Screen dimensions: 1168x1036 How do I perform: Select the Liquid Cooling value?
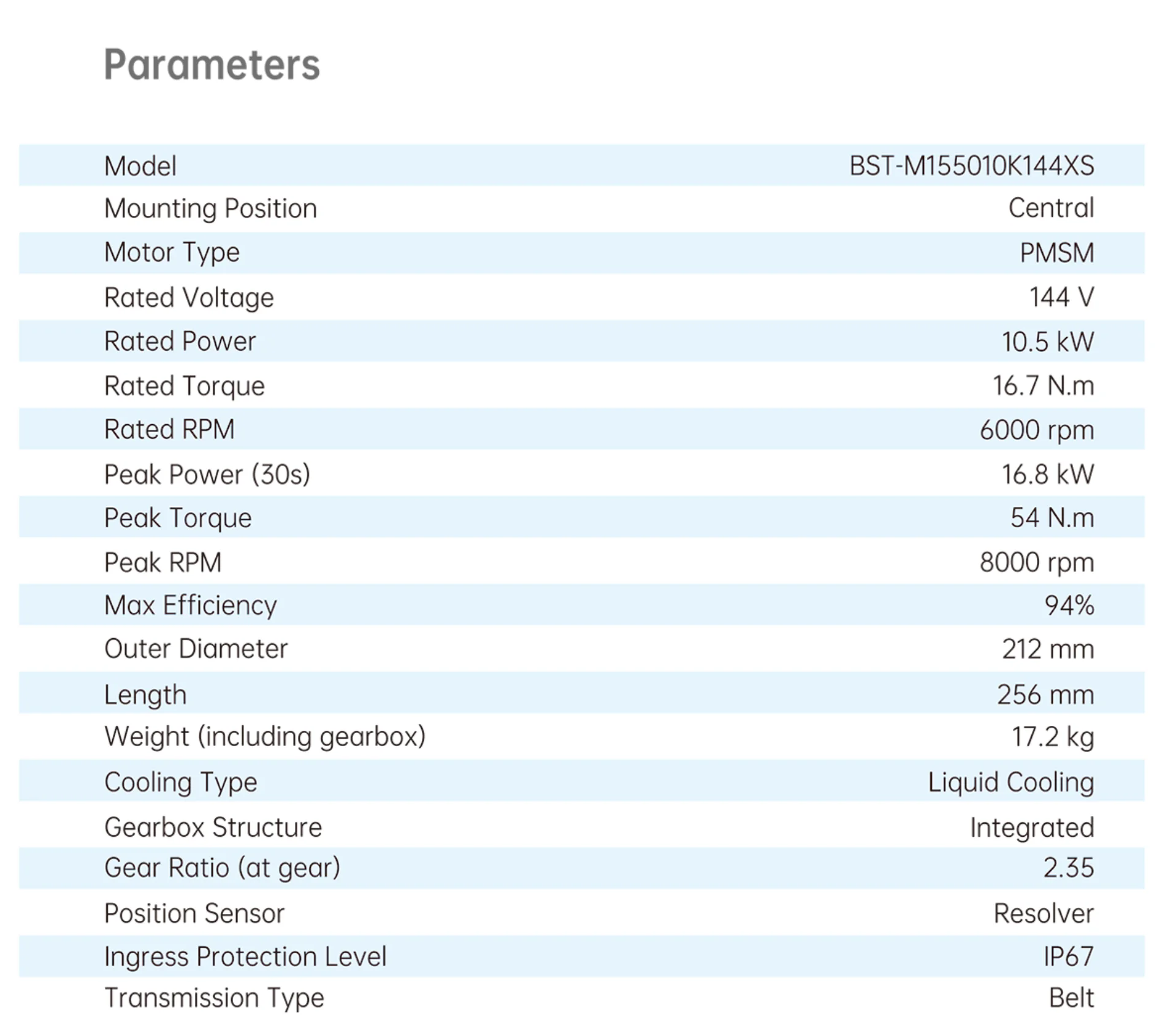(x=1010, y=782)
